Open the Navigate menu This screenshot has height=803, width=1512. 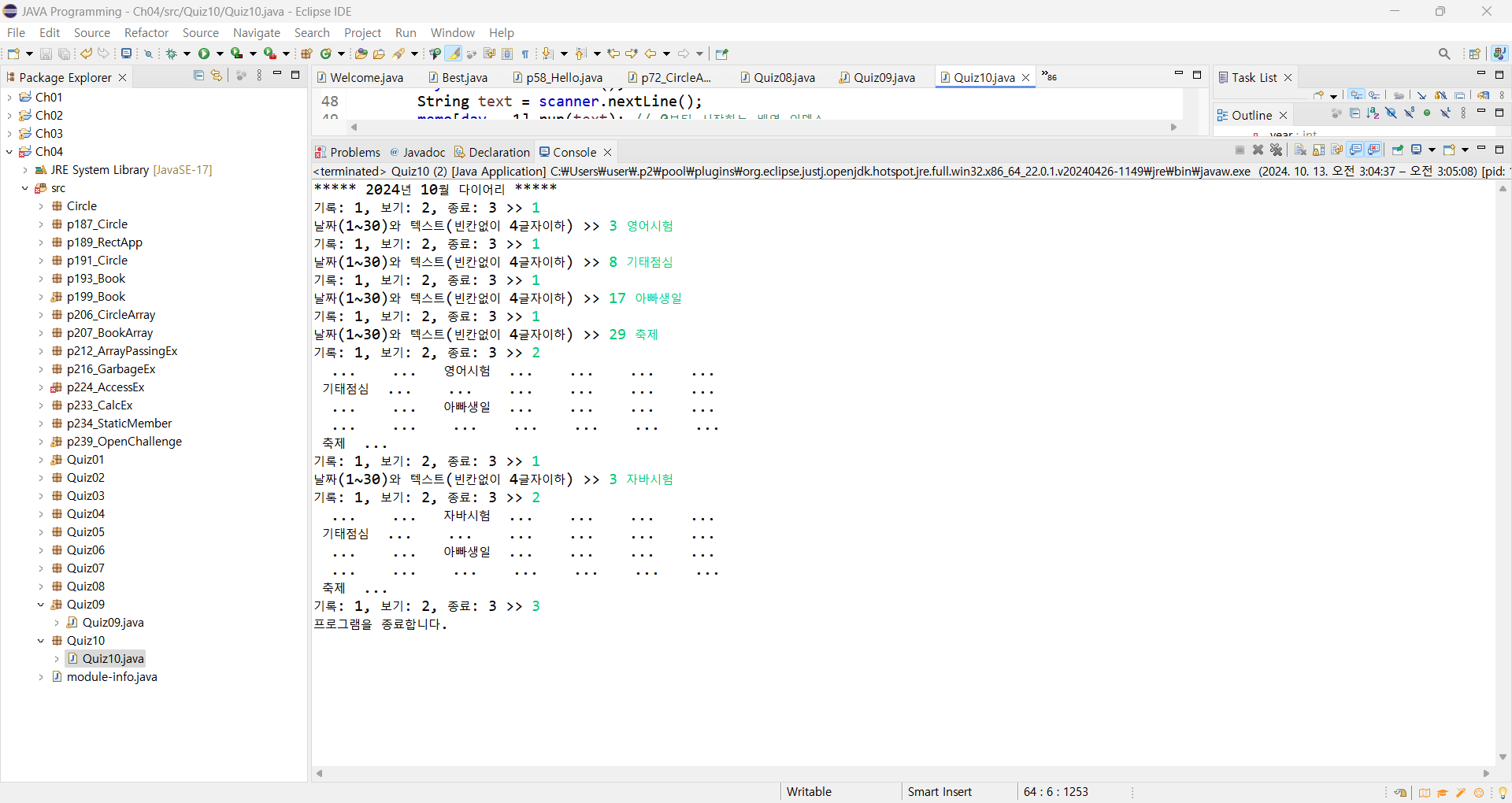click(257, 32)
